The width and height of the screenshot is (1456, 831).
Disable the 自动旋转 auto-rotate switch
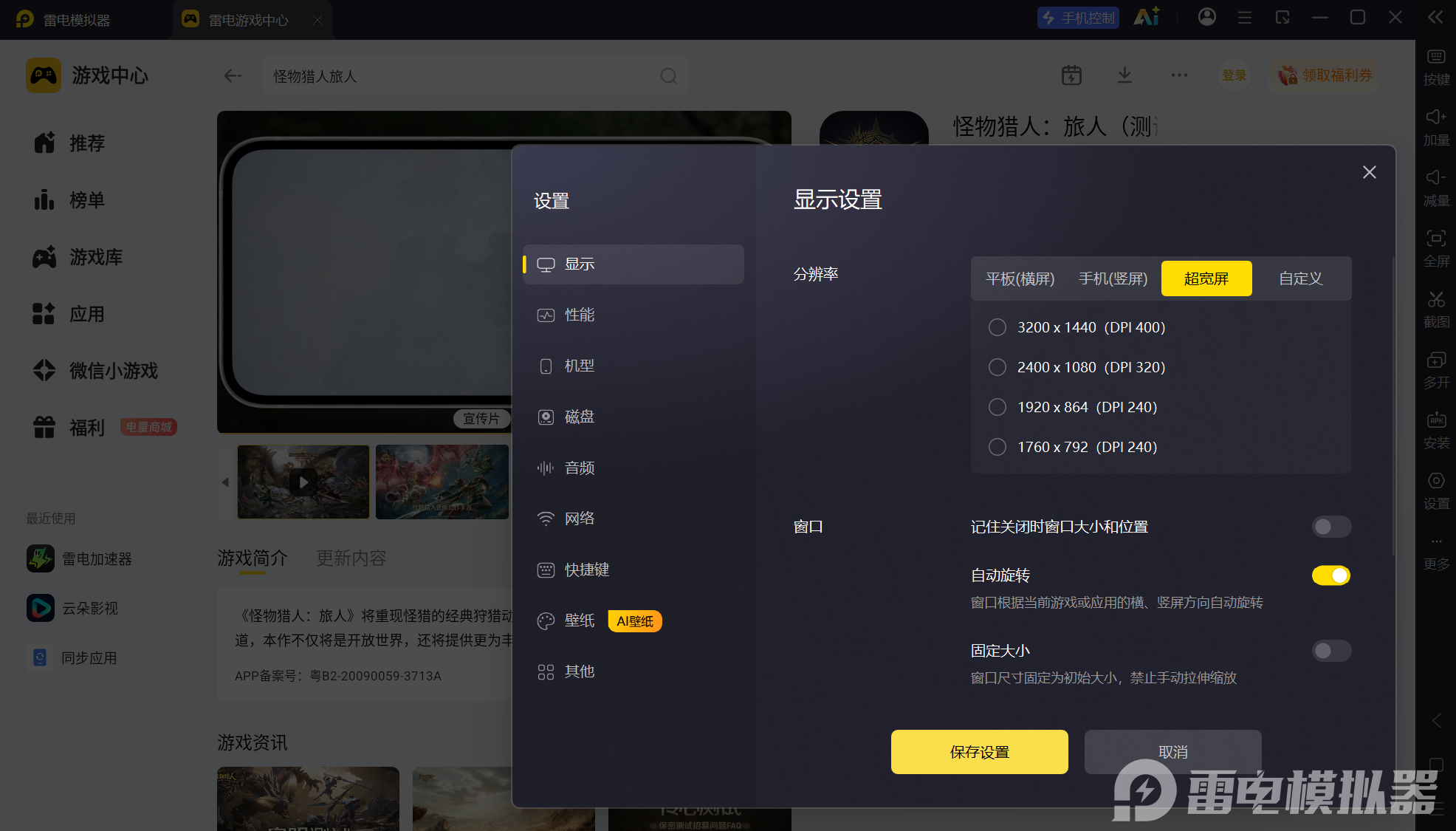(x=1331, y=575)
